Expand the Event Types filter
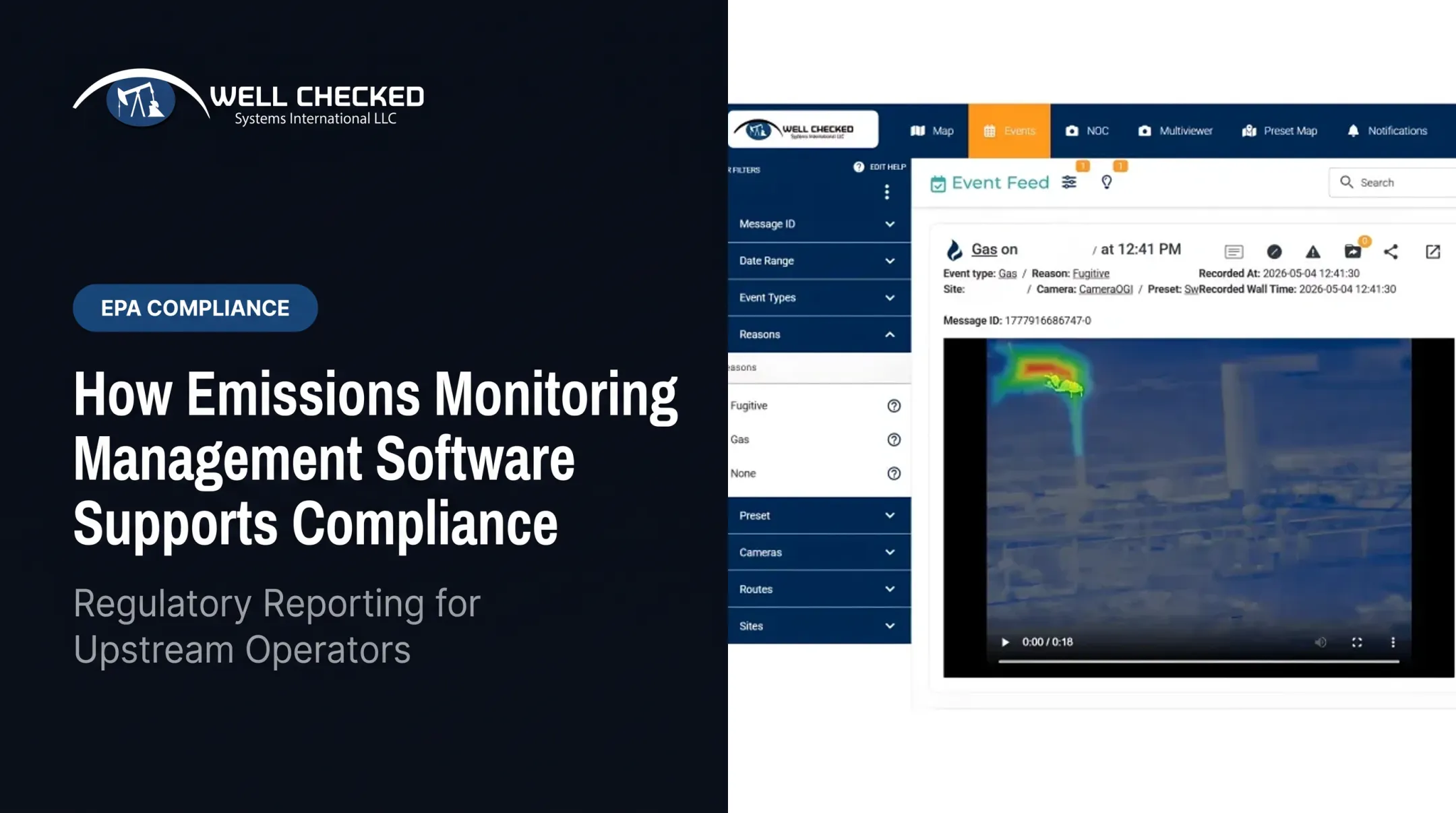 coord(819,297)
